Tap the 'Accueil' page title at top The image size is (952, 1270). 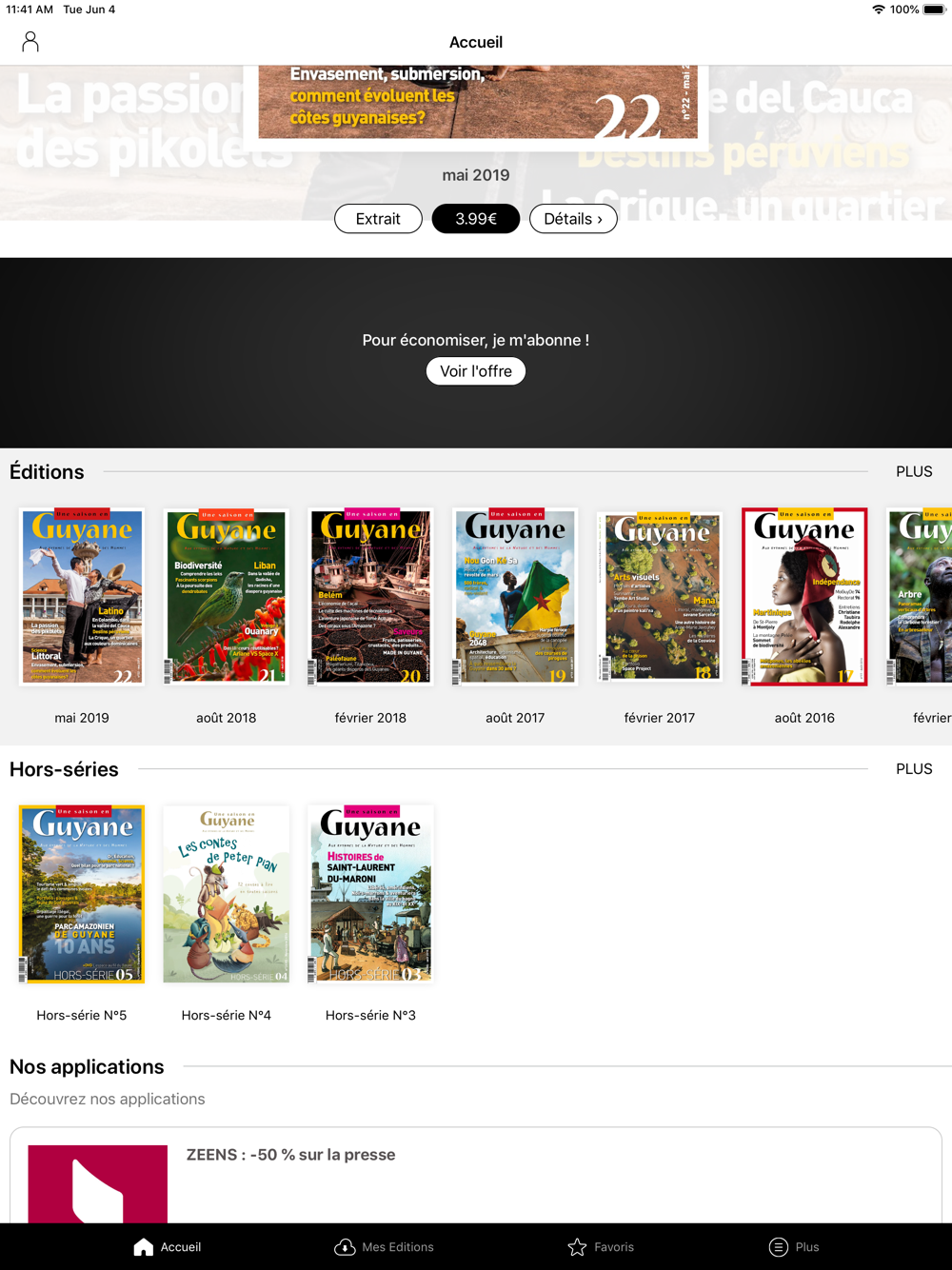476,42
